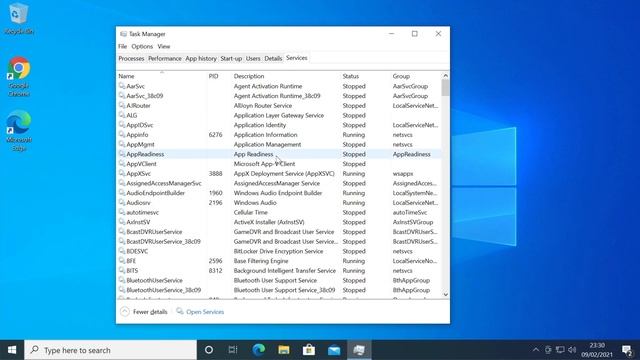Open Mail app from taskbar
640x360 pixels.
[334, 350]
